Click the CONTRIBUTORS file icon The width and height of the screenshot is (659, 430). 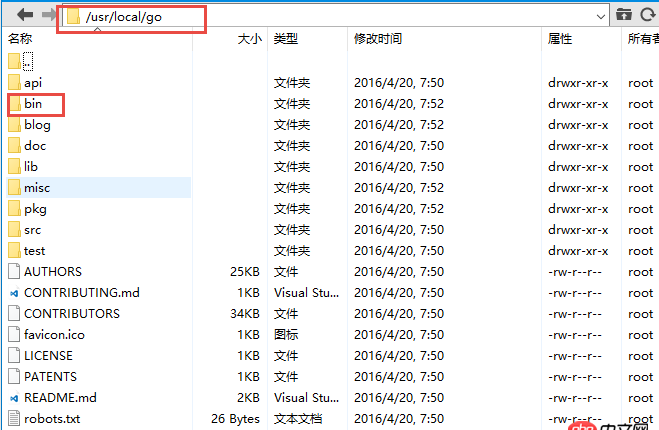coord(14,314)
